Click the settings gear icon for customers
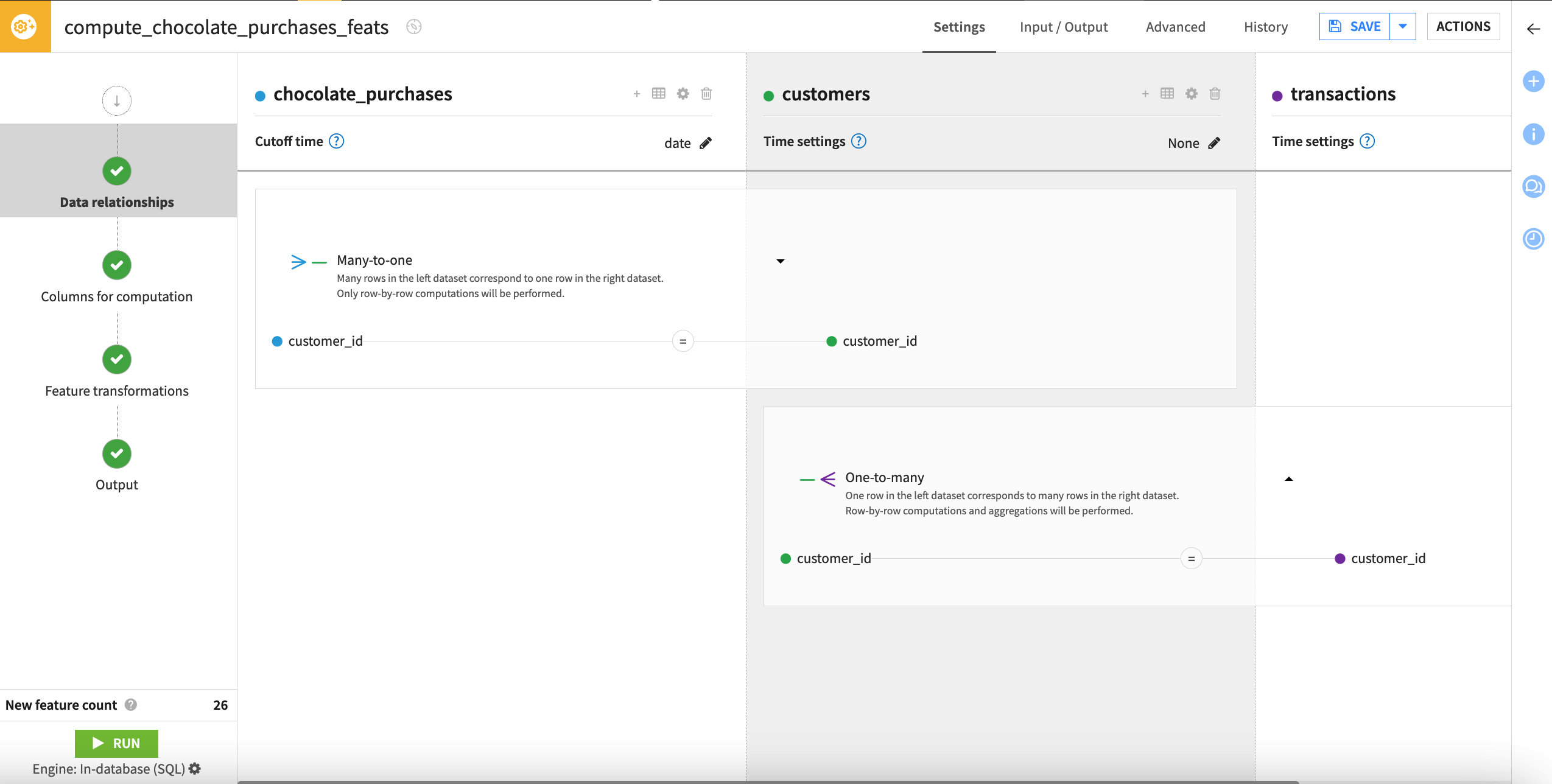Screen dimensions: 1552x784 pos(1192,93)
